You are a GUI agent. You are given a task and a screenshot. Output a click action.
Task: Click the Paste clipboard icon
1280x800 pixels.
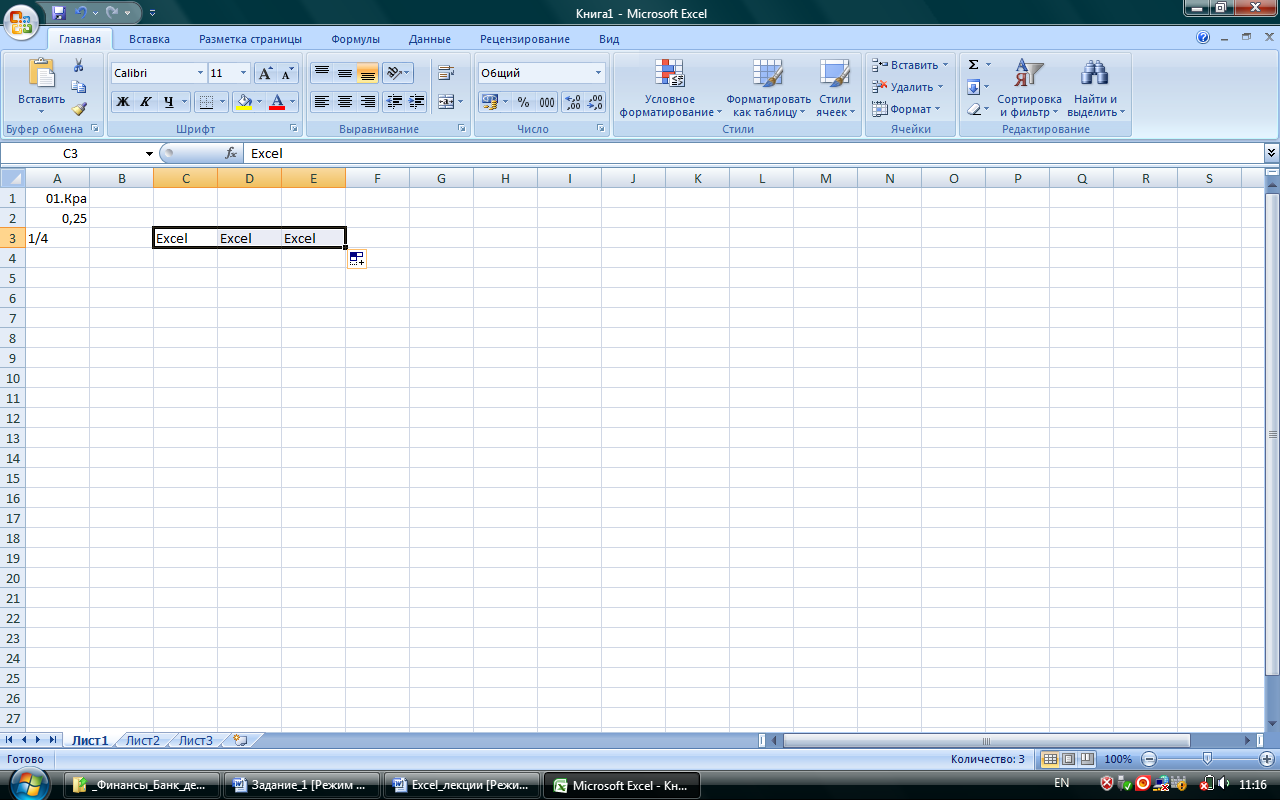point(41,72)
